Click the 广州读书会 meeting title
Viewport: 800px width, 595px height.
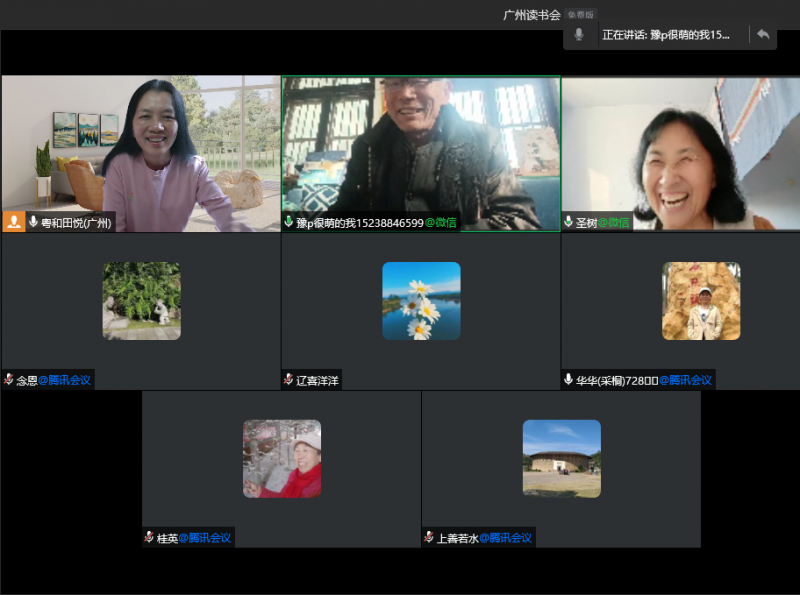pyautogui.click(x=531, y=15)
